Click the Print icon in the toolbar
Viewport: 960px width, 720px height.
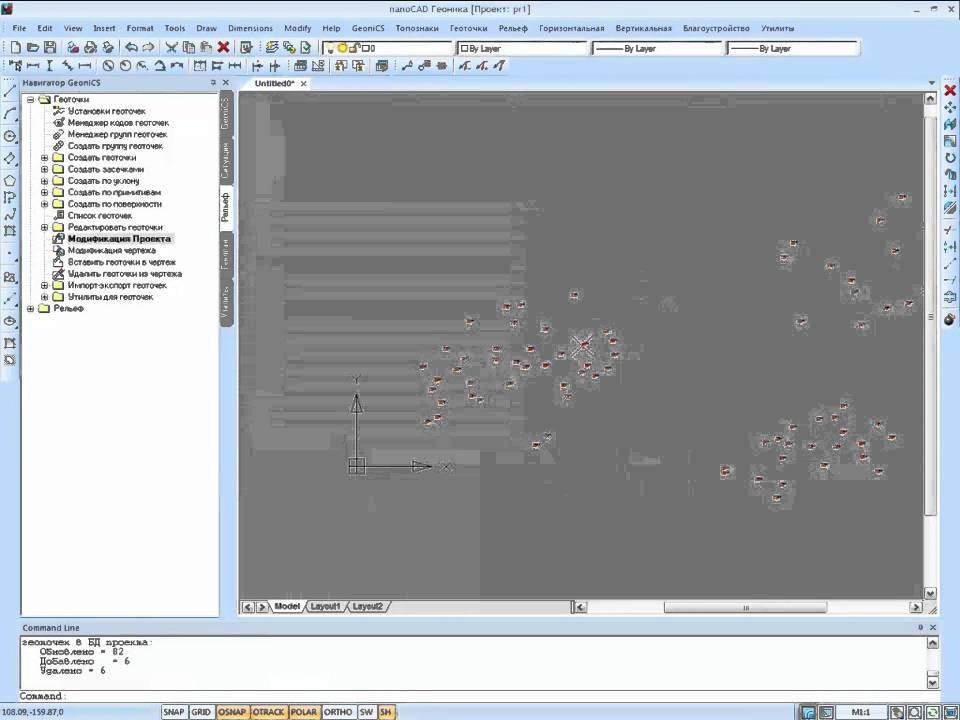click(x=90, y=47)
